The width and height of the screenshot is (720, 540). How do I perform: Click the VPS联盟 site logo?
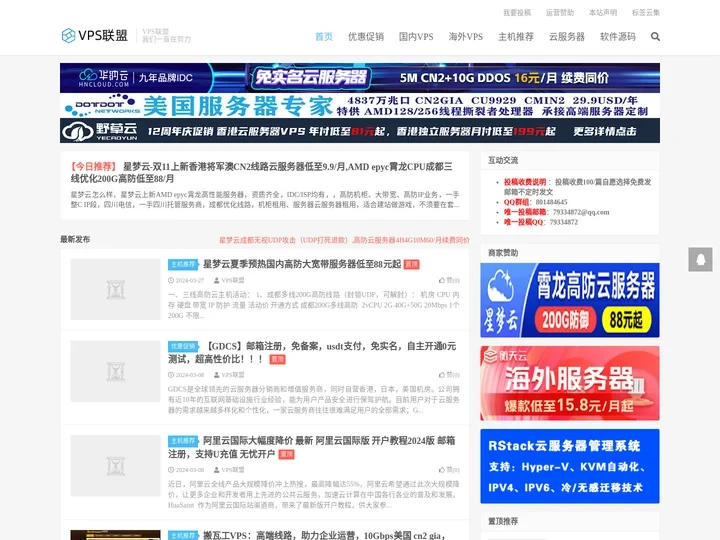pyautogui.click(x=95, y=35)
